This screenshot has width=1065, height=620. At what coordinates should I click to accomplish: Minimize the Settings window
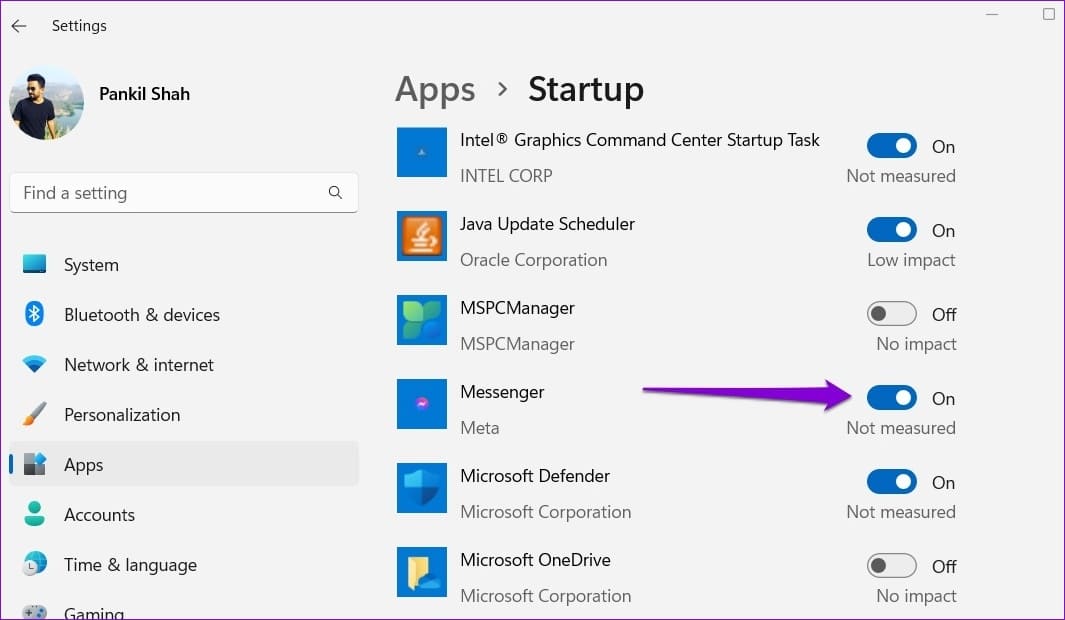tap(992, 14)
